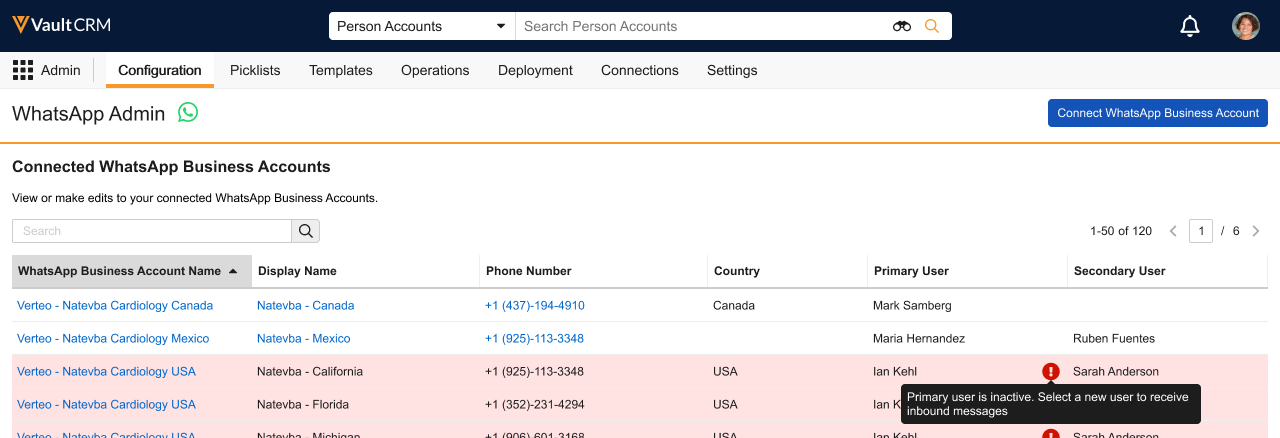
Task: Click the binoculars advanced search icon
Action: tap(902, 26)
